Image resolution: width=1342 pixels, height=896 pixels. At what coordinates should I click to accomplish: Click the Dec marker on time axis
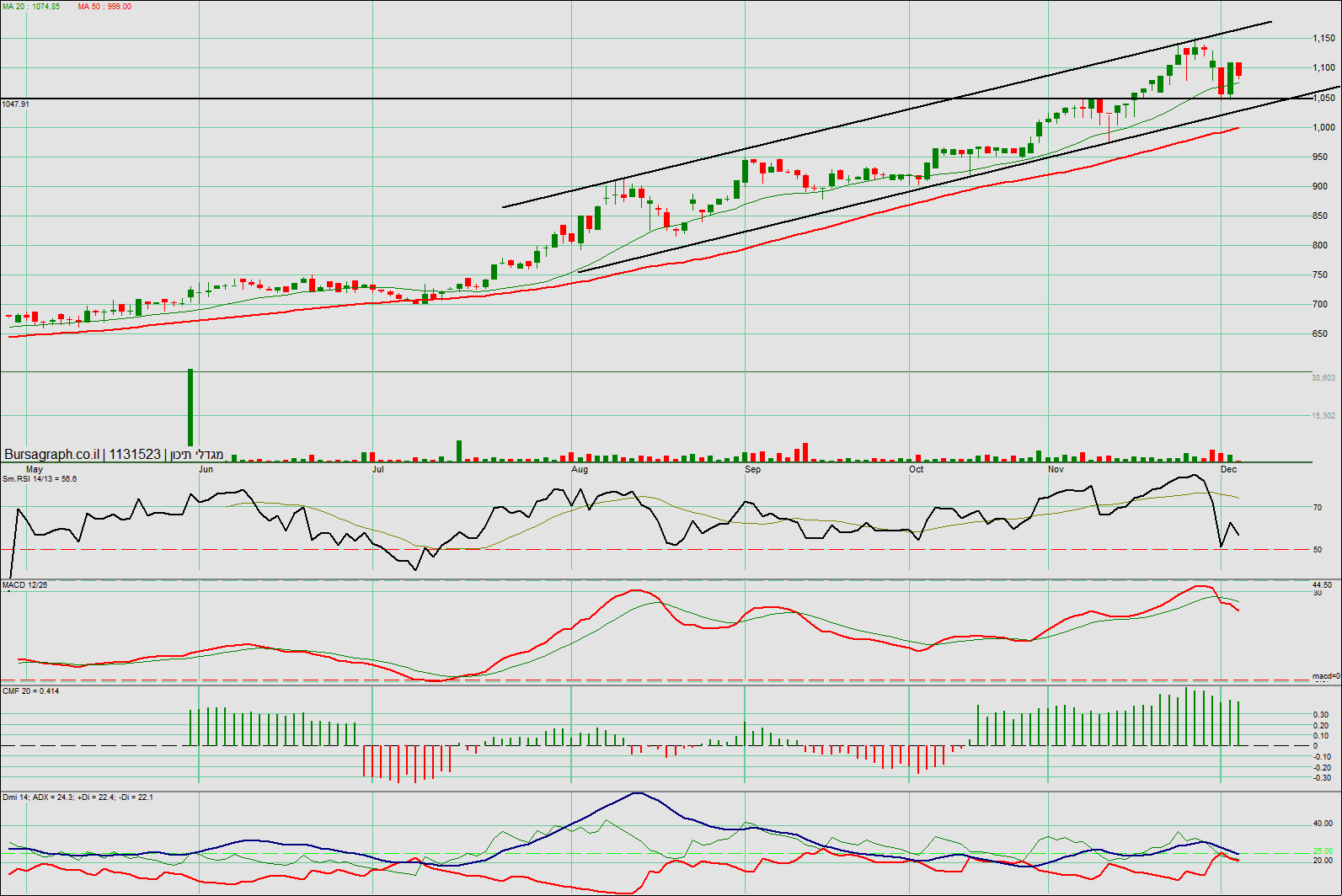click(1228, 469)
